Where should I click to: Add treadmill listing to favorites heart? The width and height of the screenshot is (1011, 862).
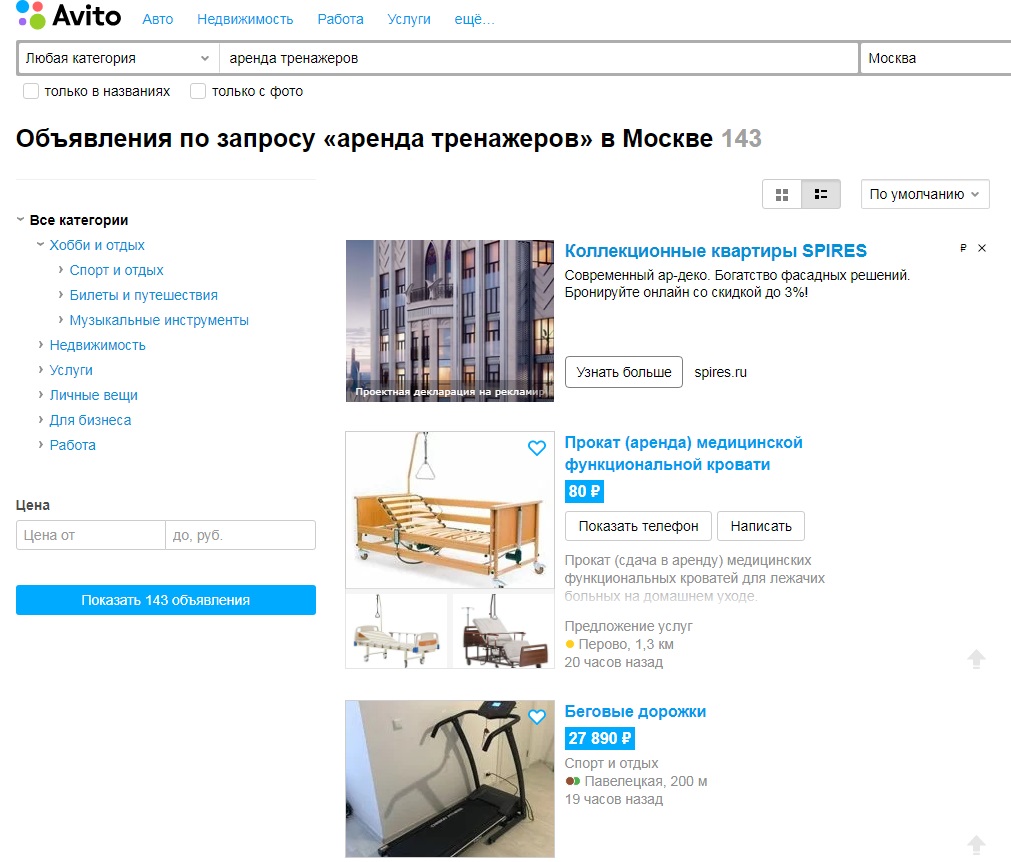coord(536,716)
